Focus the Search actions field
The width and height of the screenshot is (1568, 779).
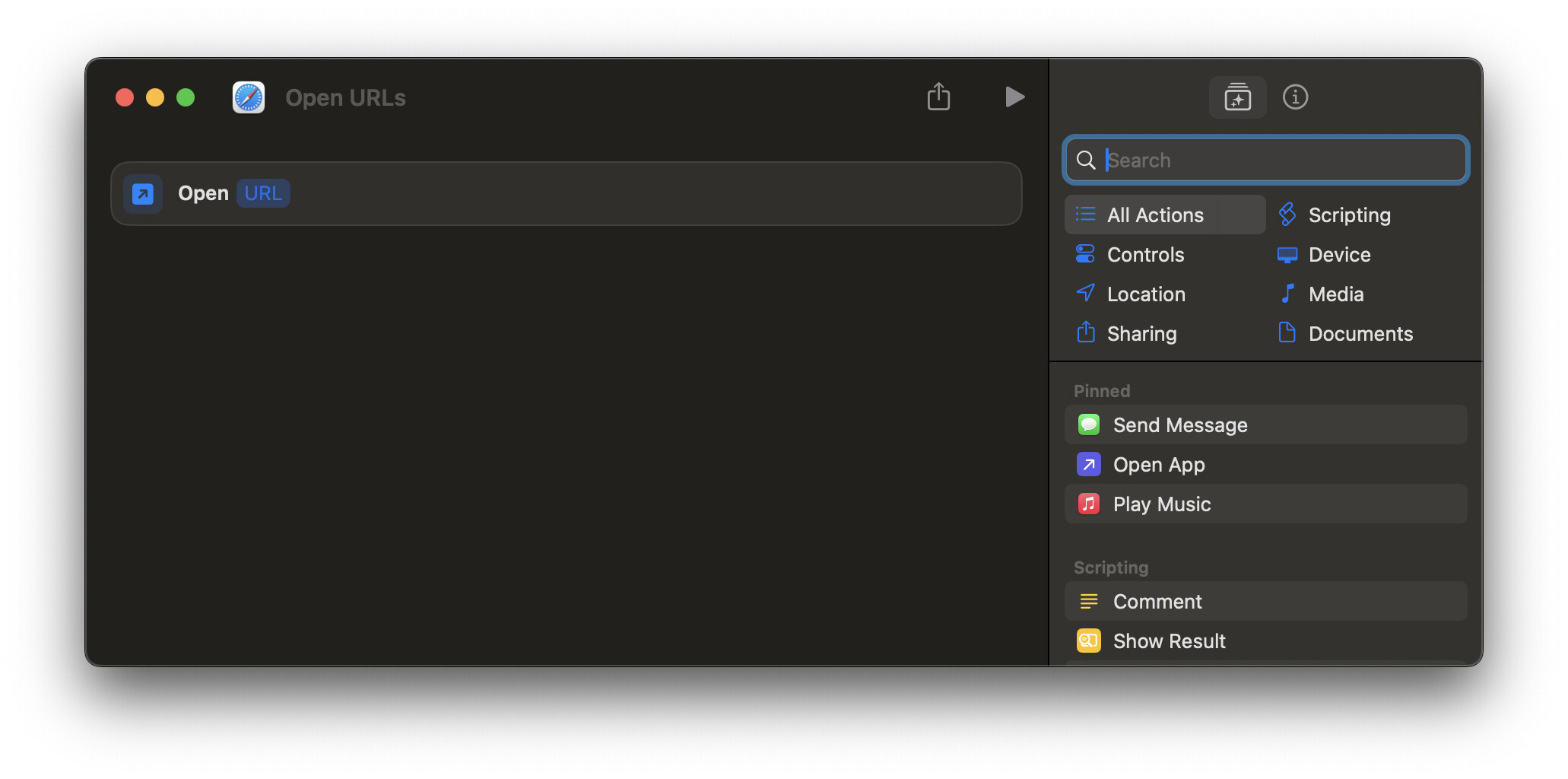point(1266,160)
